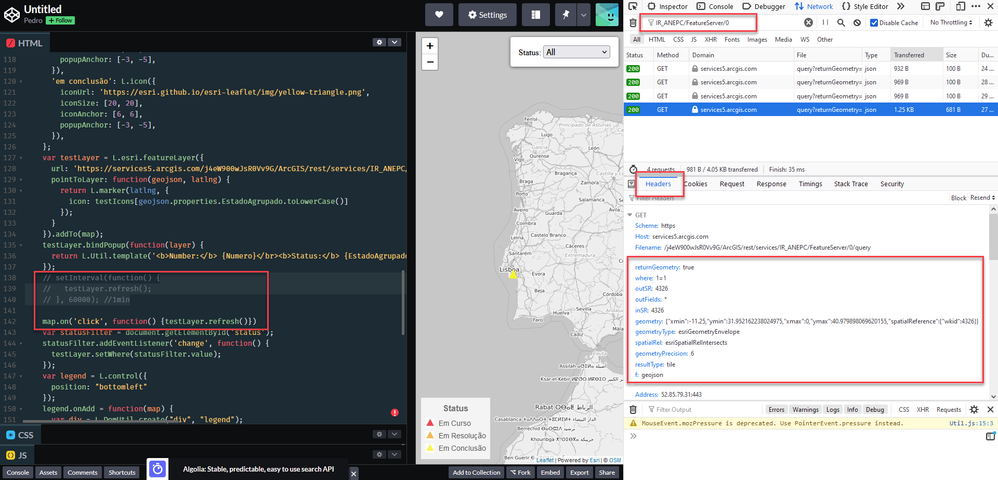The image size is (998, 480).
Task: Open the Status filter dropdown
Action: pos(576,52)
